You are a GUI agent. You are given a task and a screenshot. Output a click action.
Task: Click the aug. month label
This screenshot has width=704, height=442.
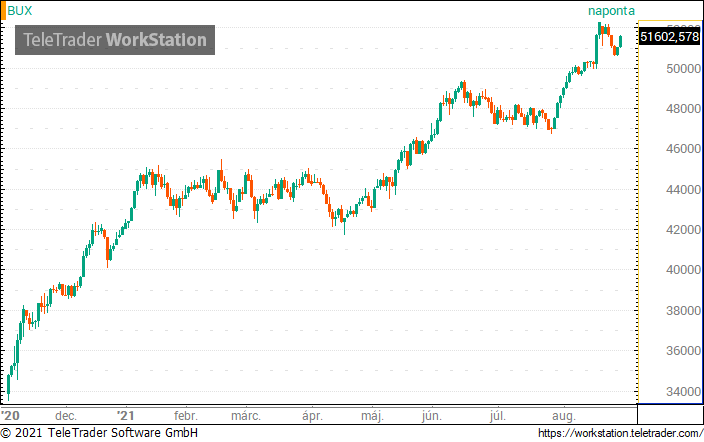pos(563,416)
